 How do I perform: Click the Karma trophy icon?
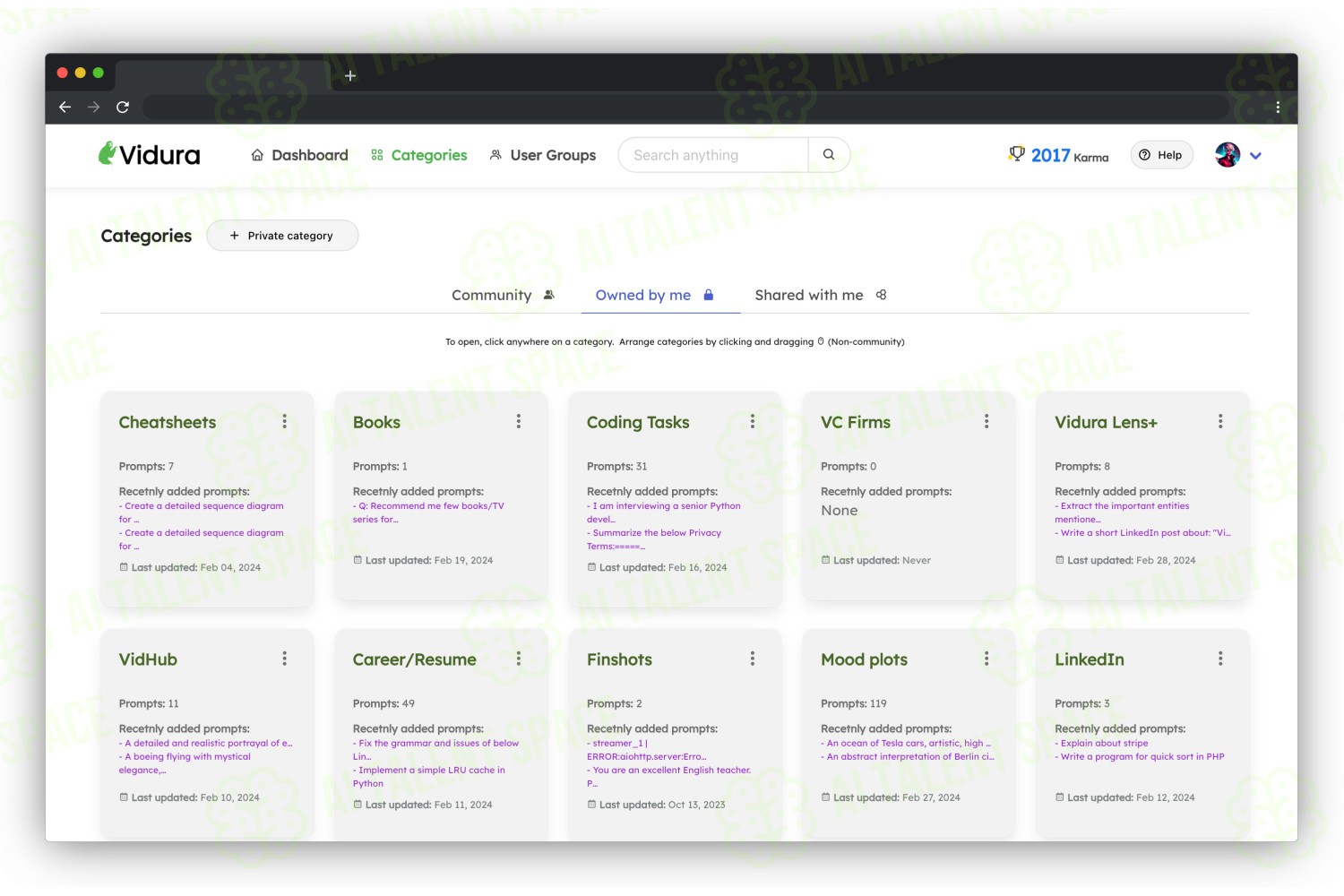(1017, 154)
